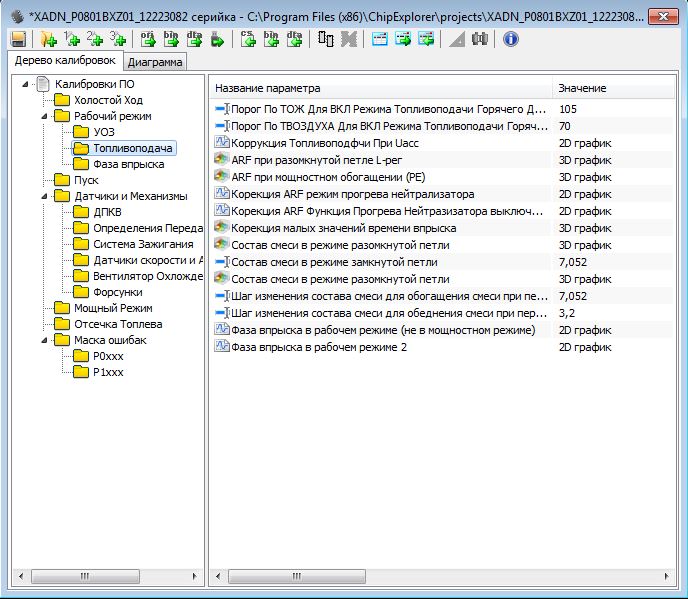
Task: Collapse the Датчики и Механизмы node
Action: [44, 196]
